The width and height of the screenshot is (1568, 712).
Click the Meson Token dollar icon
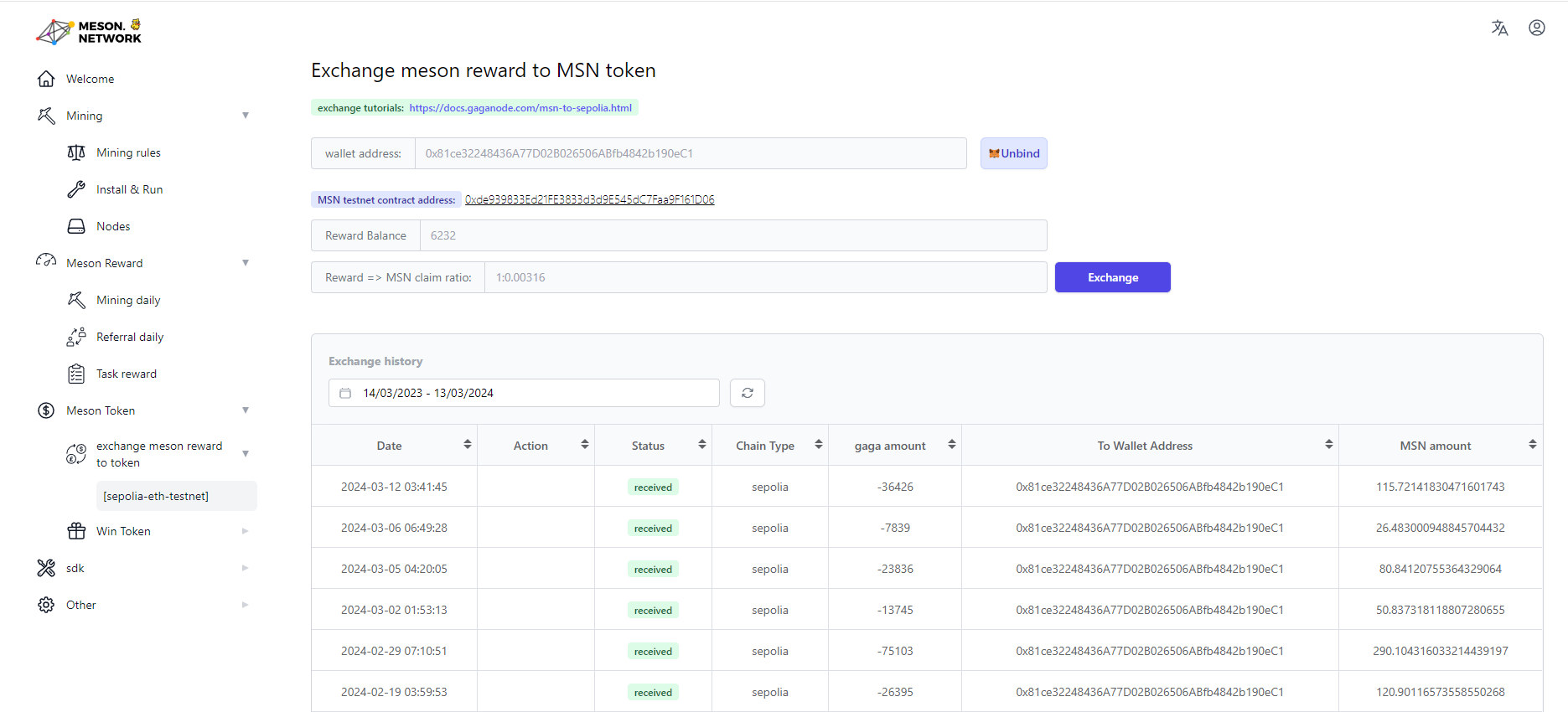[46, 410]
